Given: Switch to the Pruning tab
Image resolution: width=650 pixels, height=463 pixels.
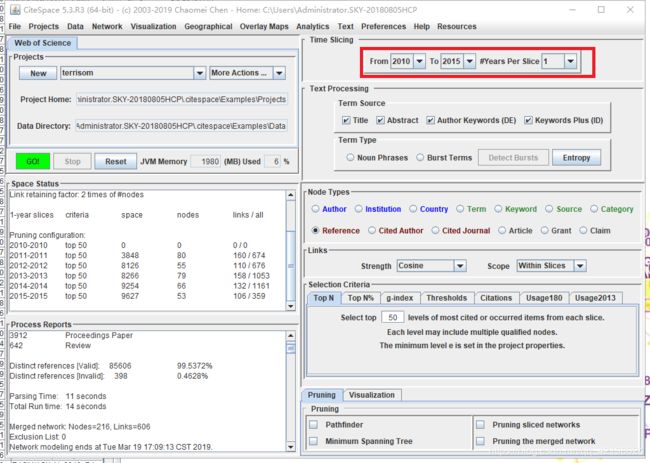Looking at the screenshot, I should click(322, 395).
